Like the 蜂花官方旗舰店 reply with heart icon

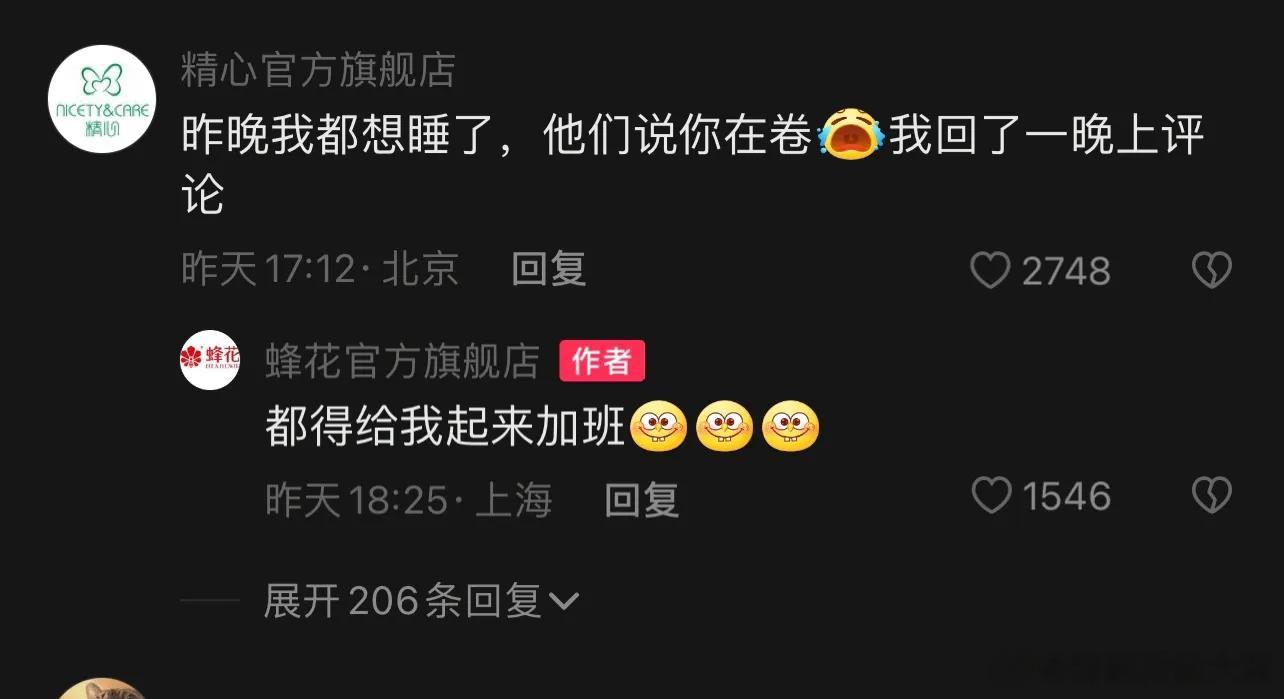[x=991, y=496]
